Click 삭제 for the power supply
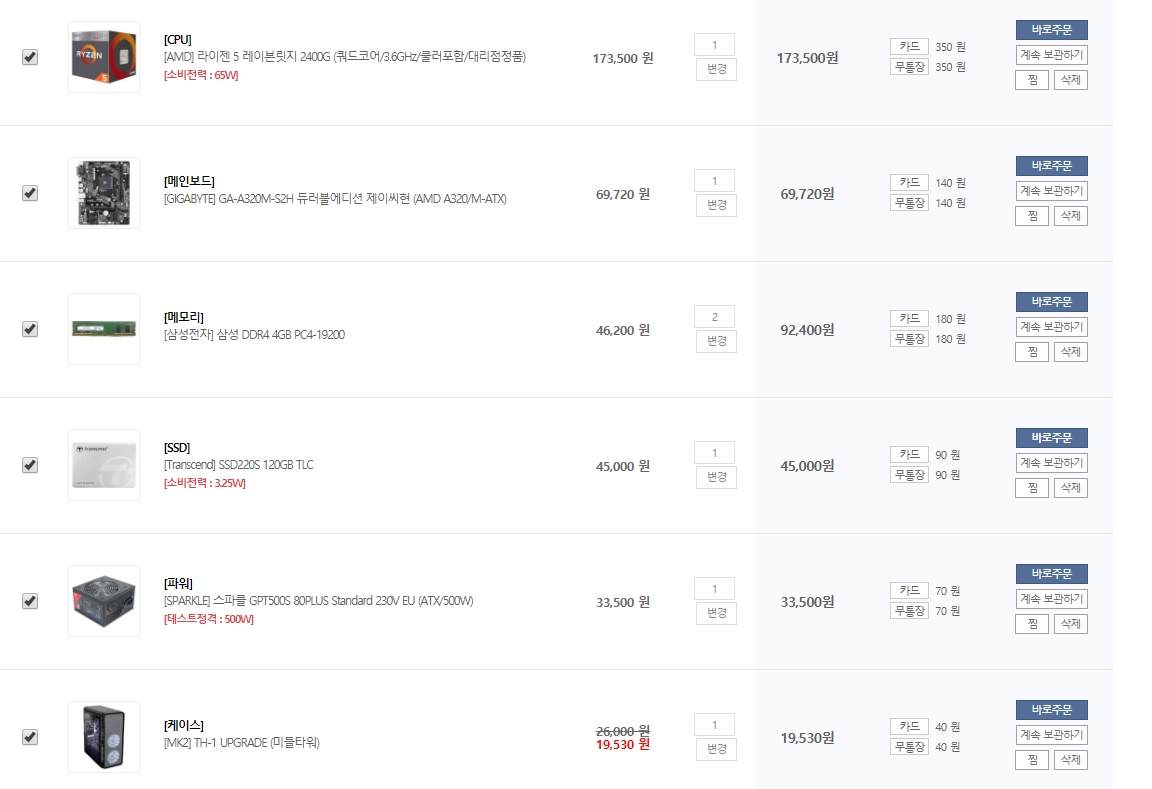Image resolution: width=1152 pixels, height=789 pixels. click(1070, 624)
